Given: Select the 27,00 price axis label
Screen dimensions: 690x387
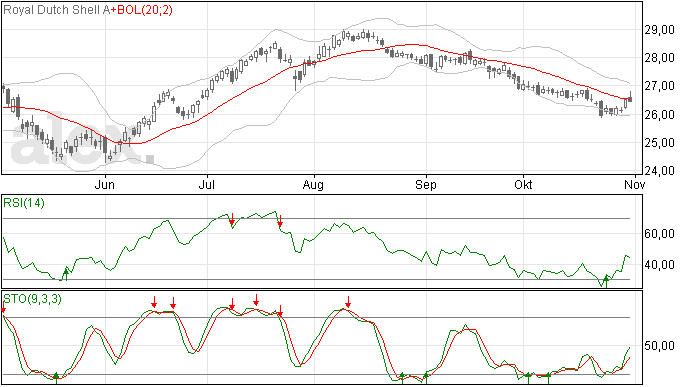Looking at the screenshot, I should 659,86.
